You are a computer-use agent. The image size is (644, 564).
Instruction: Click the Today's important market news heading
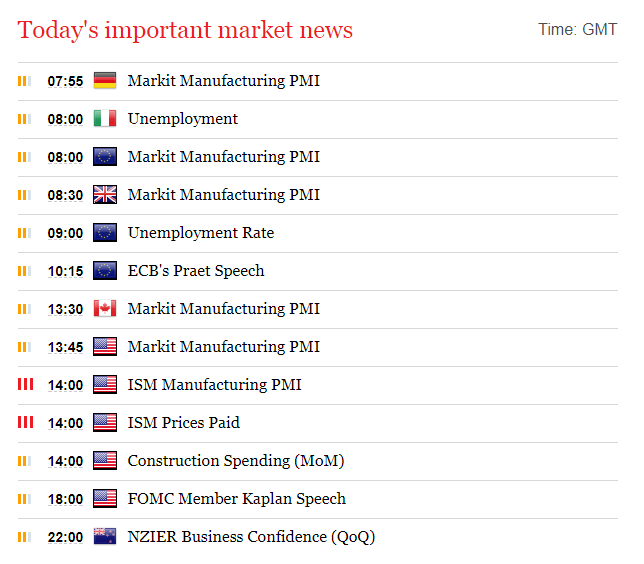[x=185, y=30]
